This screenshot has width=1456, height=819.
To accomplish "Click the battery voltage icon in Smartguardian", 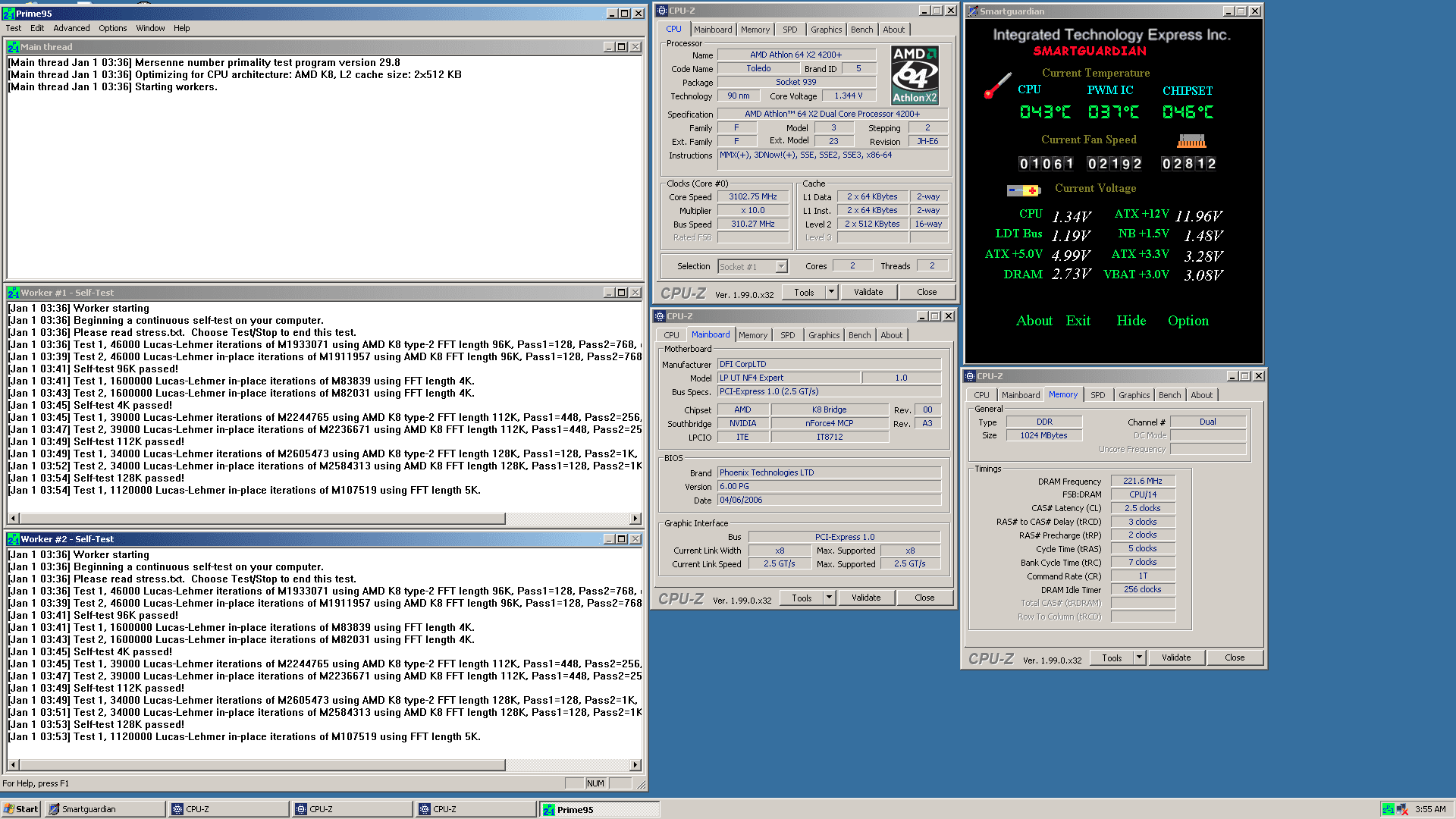I will pyautogui.click(x=1024, y=190).
